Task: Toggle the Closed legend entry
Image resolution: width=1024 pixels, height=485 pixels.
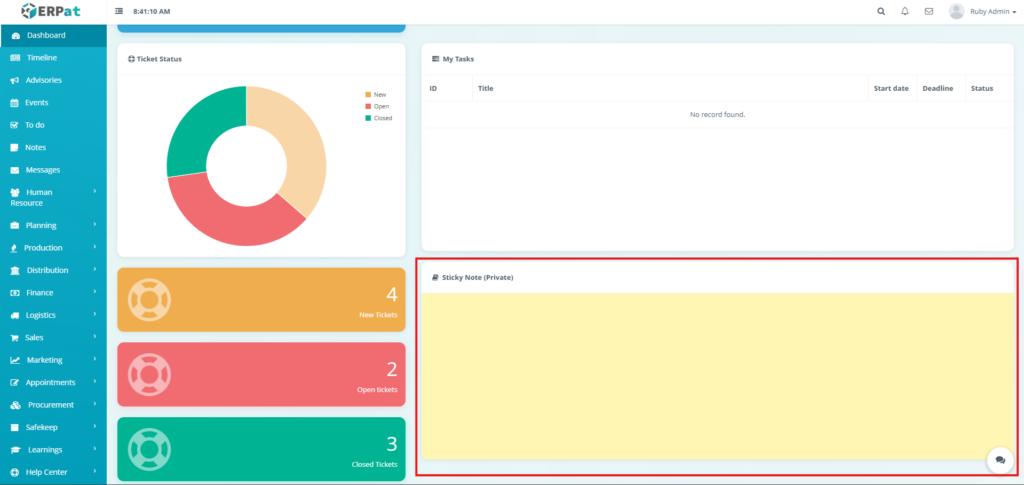Action: click(382, 118)
